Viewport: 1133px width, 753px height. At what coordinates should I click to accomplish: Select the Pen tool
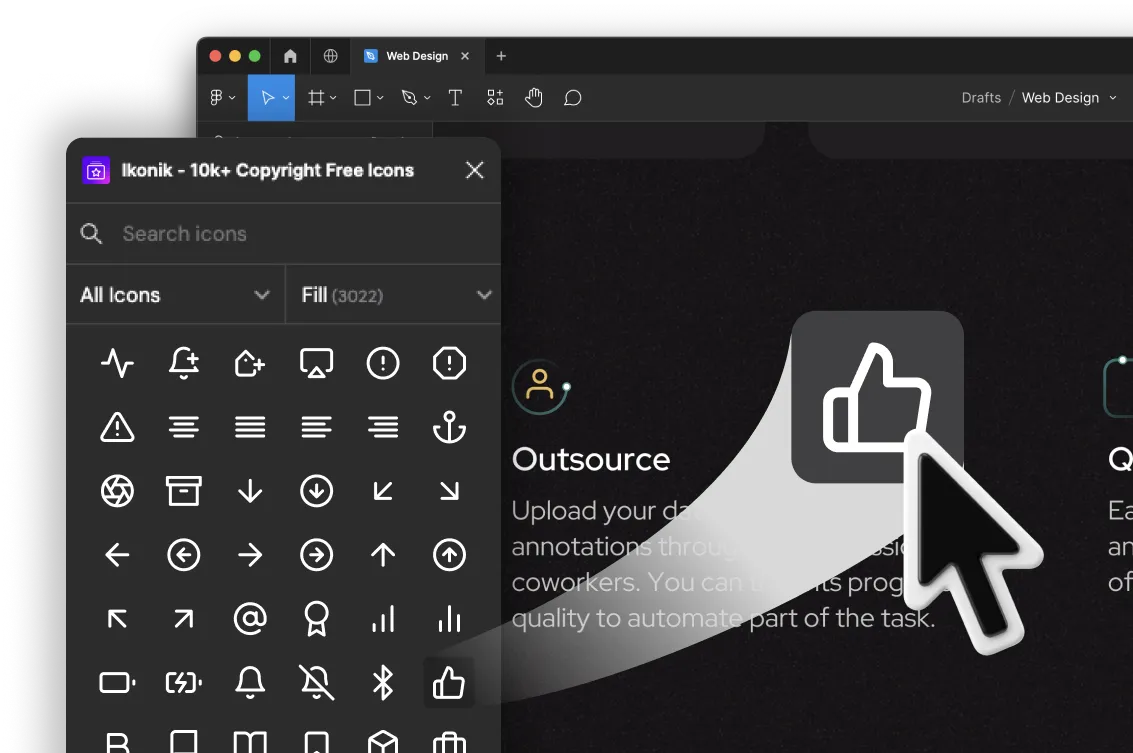pyautogui.click(x=408, y=97)
